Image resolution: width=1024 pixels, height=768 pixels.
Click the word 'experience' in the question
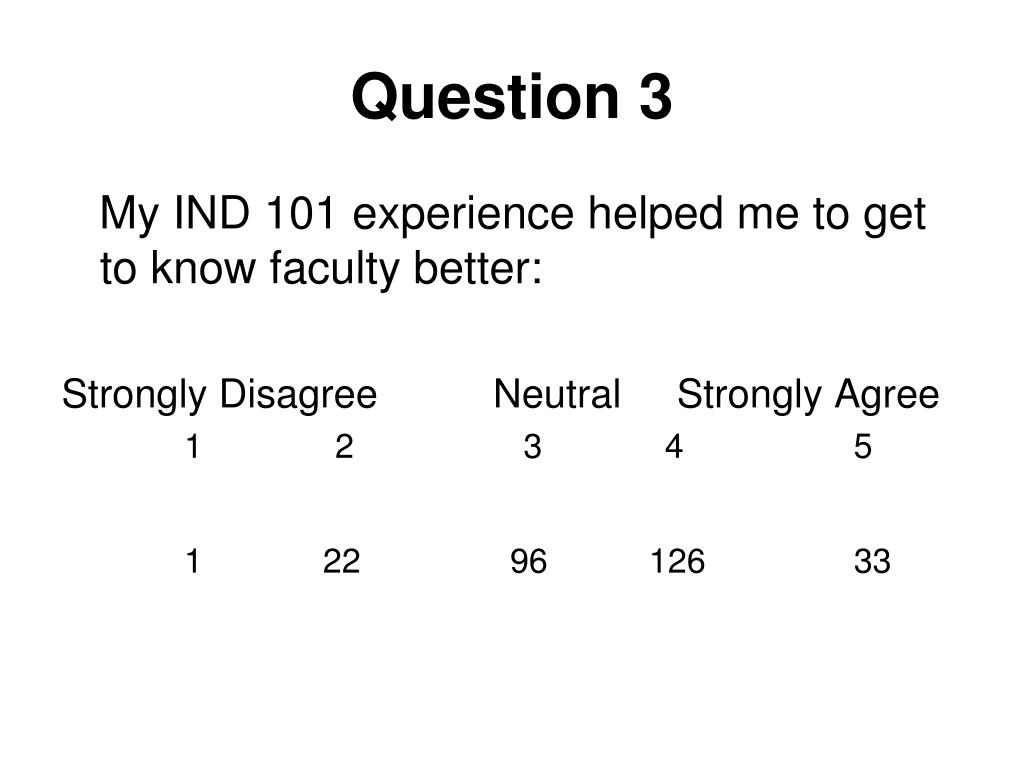463,216
